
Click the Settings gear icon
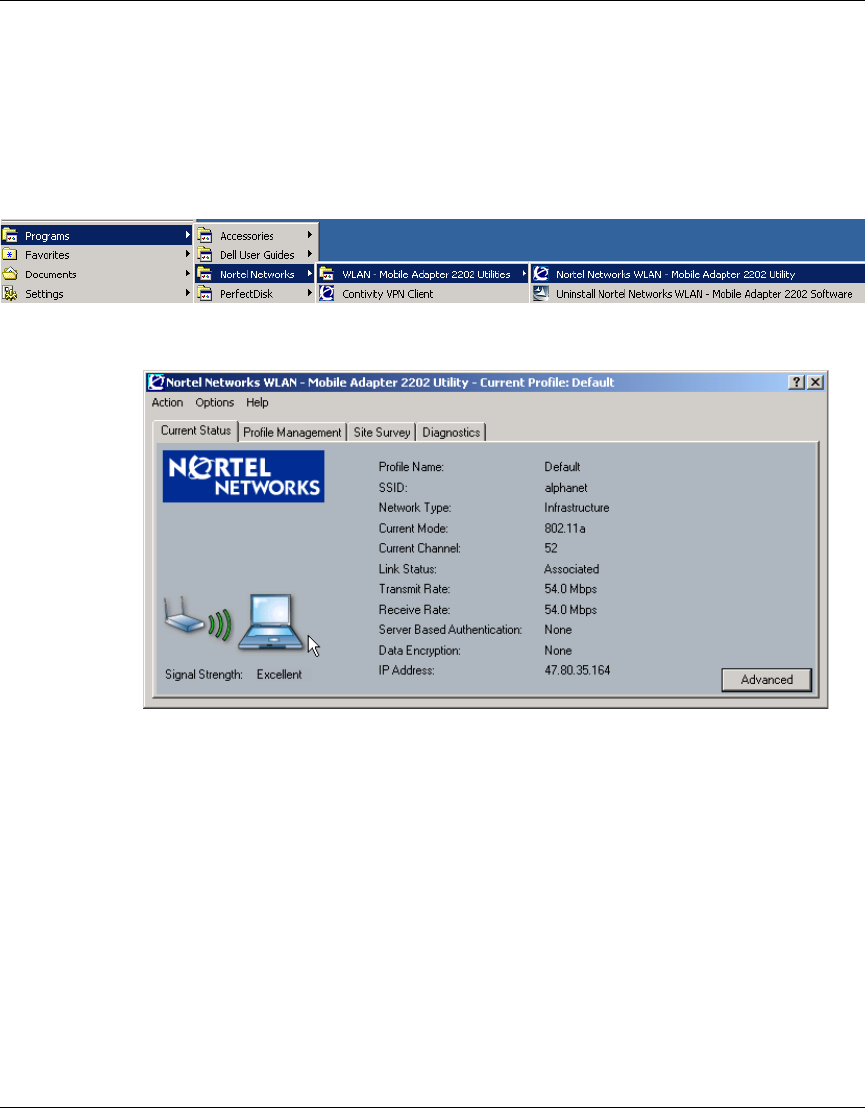[10, 293]
